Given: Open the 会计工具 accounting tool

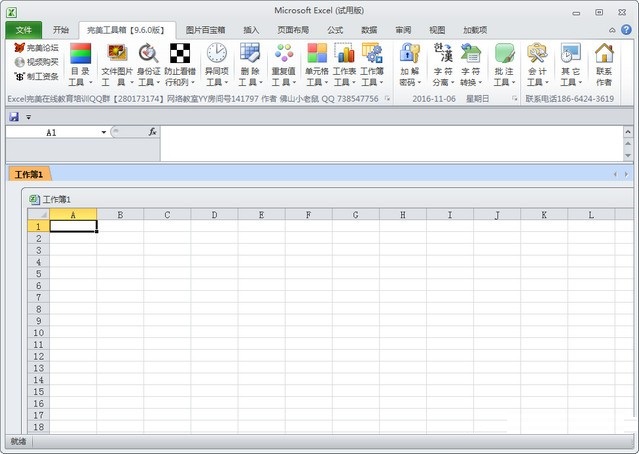Looking at the screenshot, I should pos(538,65).
